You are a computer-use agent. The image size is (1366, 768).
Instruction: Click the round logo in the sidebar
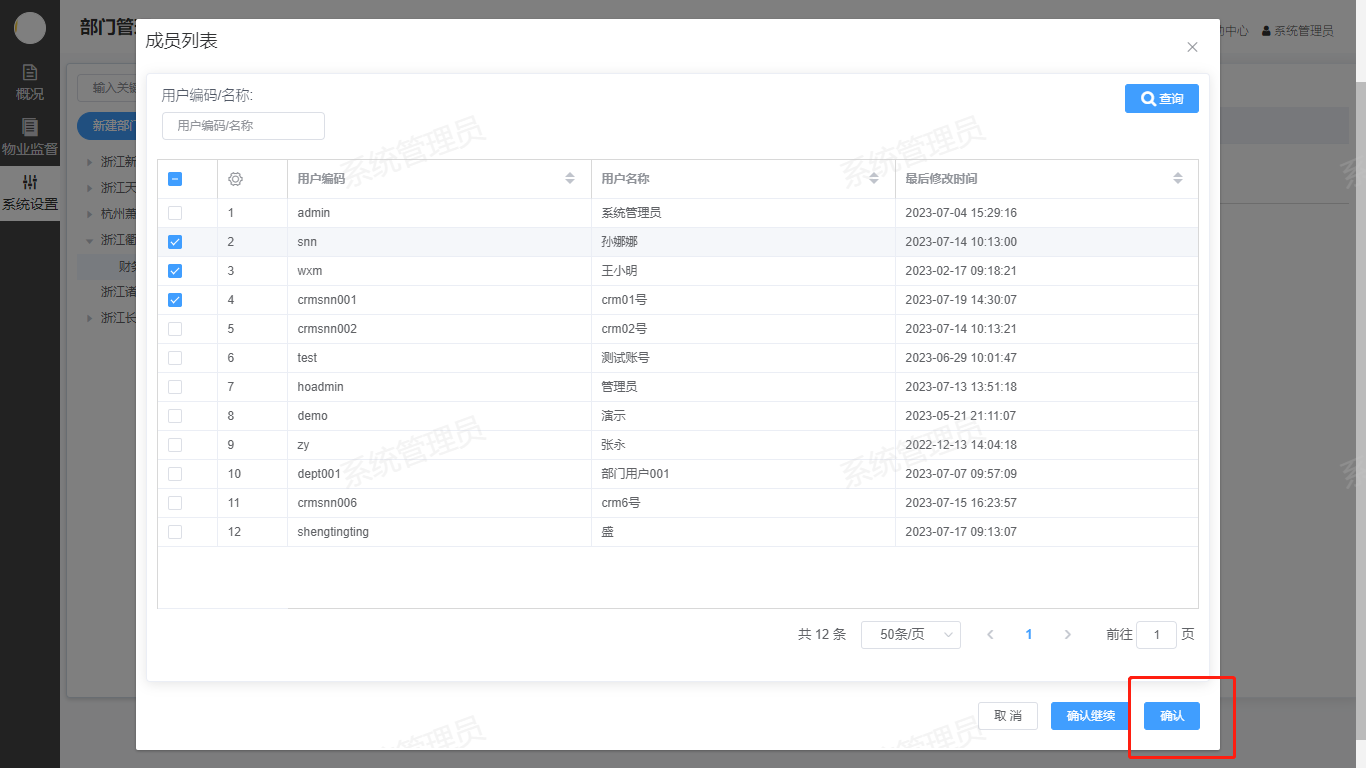tap(30, 28)
